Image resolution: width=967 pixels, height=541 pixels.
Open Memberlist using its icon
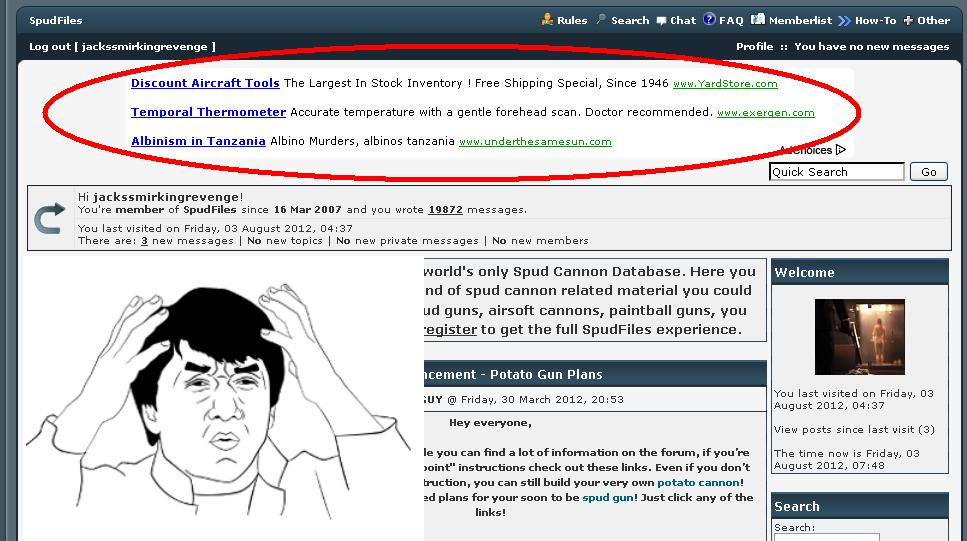click(758, 20)
